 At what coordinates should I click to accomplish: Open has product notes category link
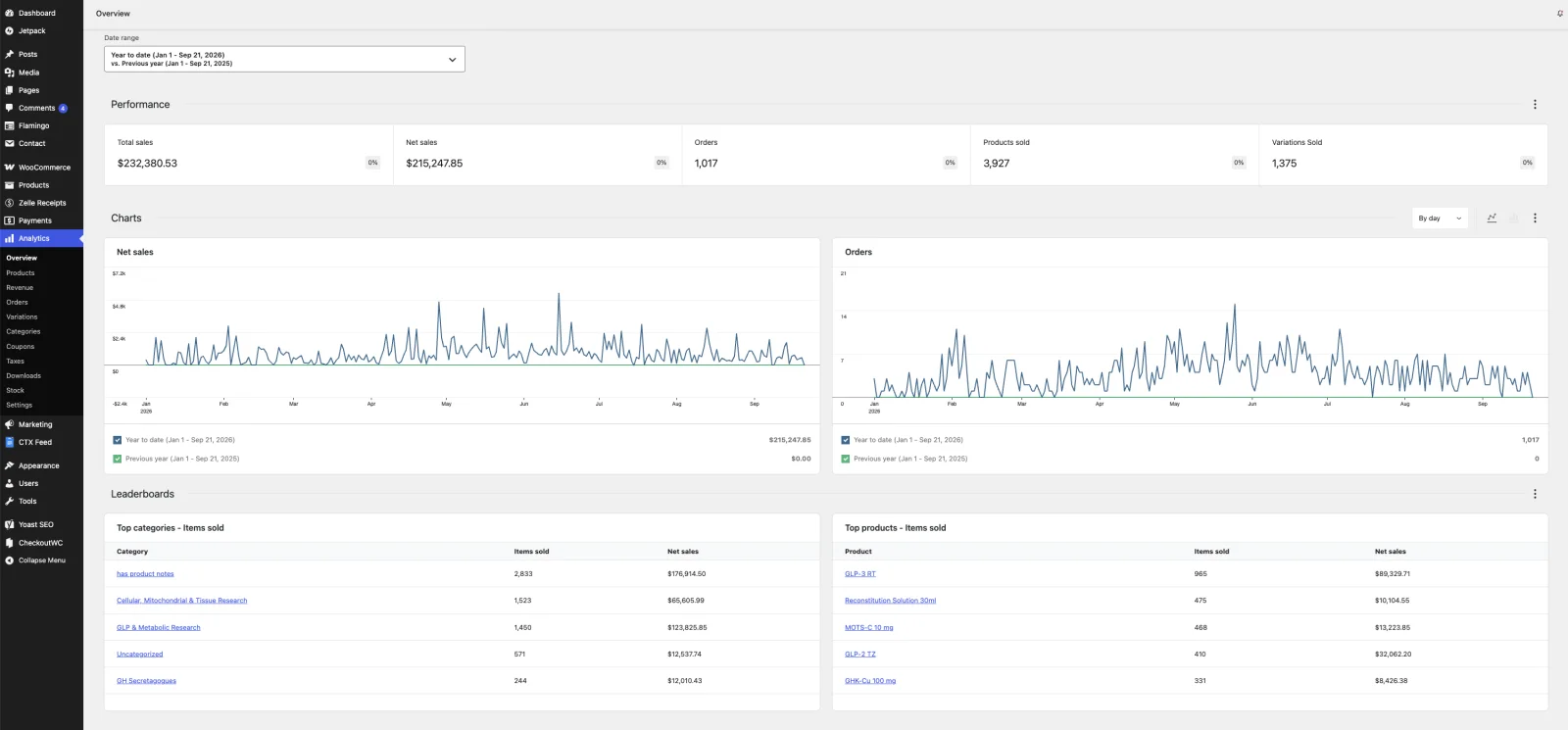coord(145,574)
